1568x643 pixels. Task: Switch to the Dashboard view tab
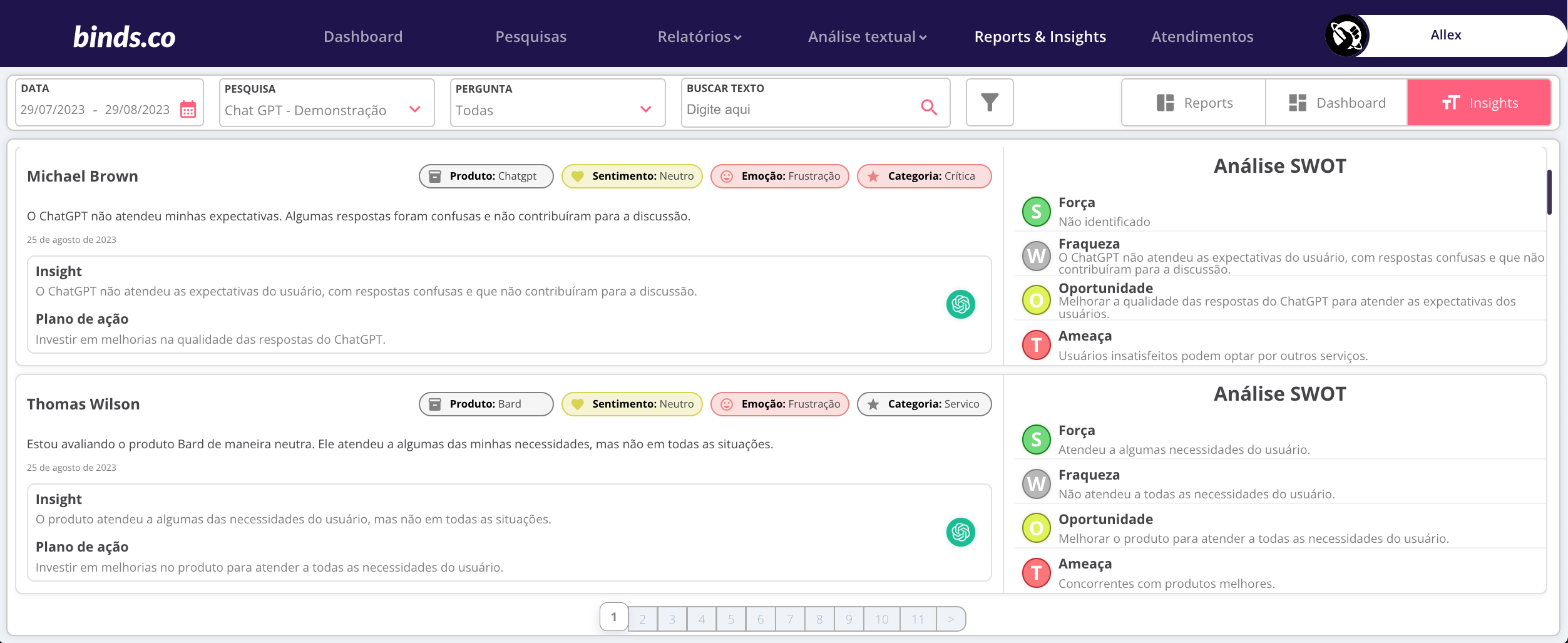click(x=1337, y=103)
